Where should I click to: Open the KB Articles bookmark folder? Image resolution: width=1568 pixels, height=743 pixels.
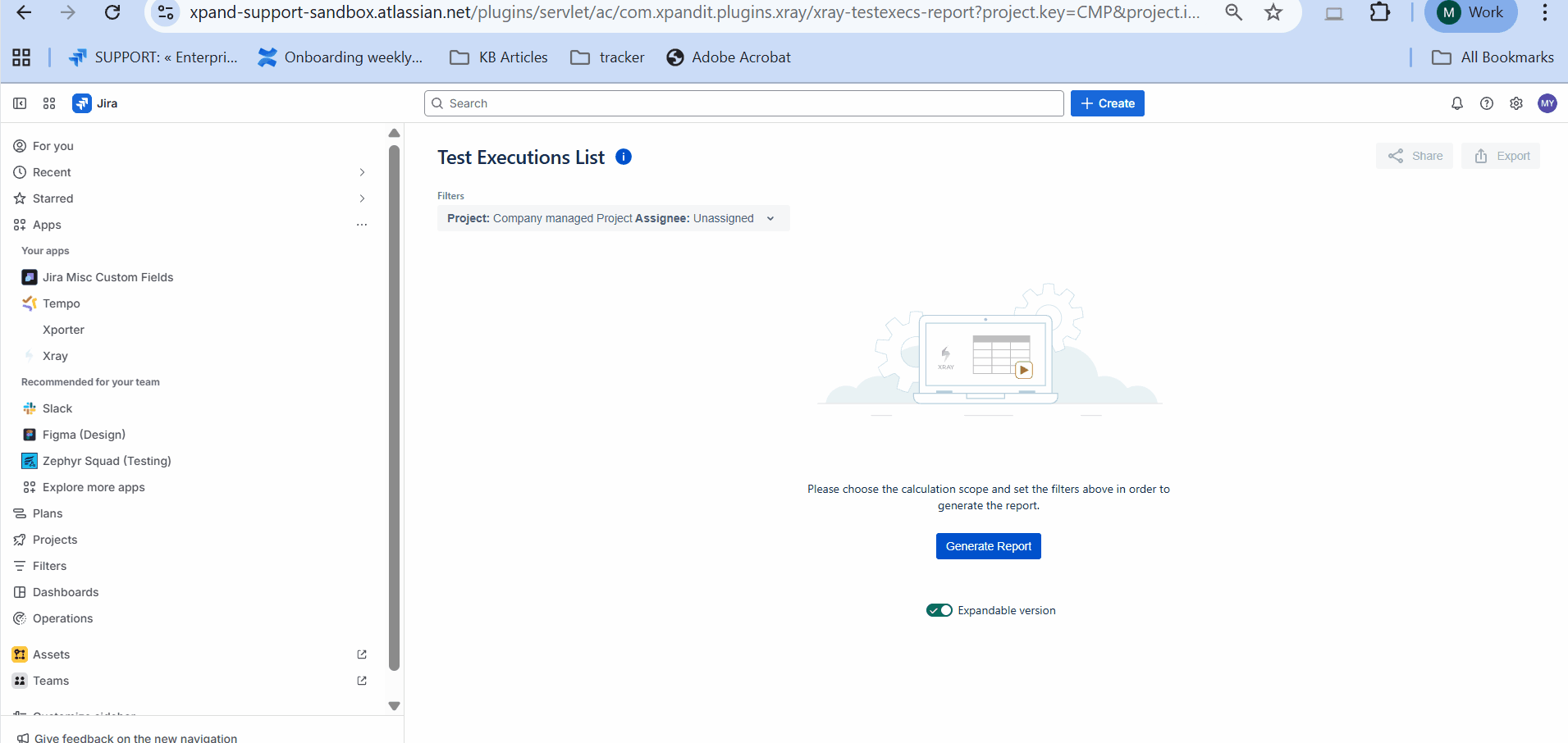(499, 57)
